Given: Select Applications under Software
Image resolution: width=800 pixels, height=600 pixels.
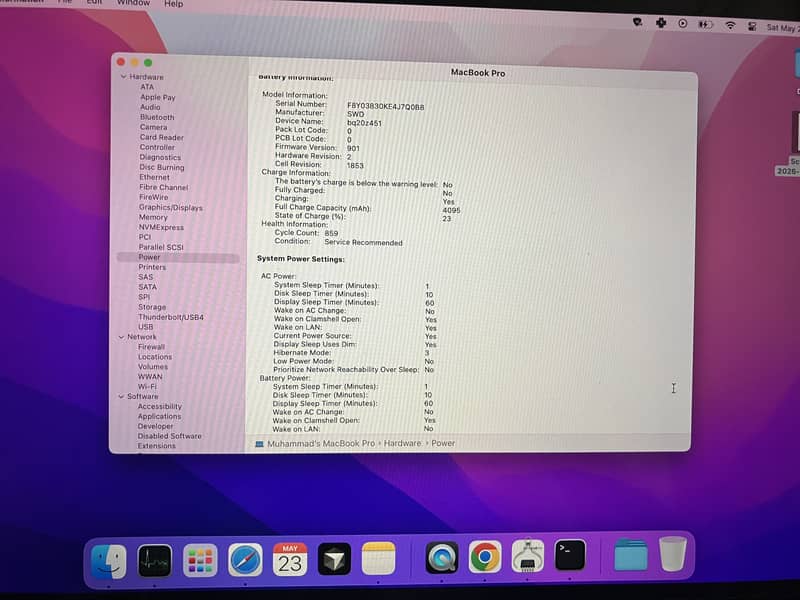Looking at the screenshot, I should [x=159, y=416].
